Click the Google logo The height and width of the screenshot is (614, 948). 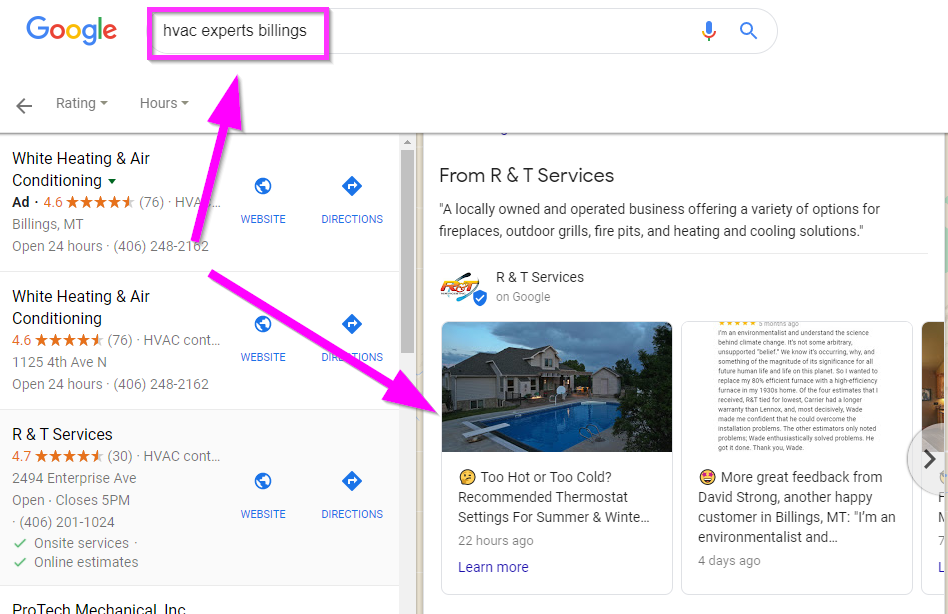(x=71, y=30)
